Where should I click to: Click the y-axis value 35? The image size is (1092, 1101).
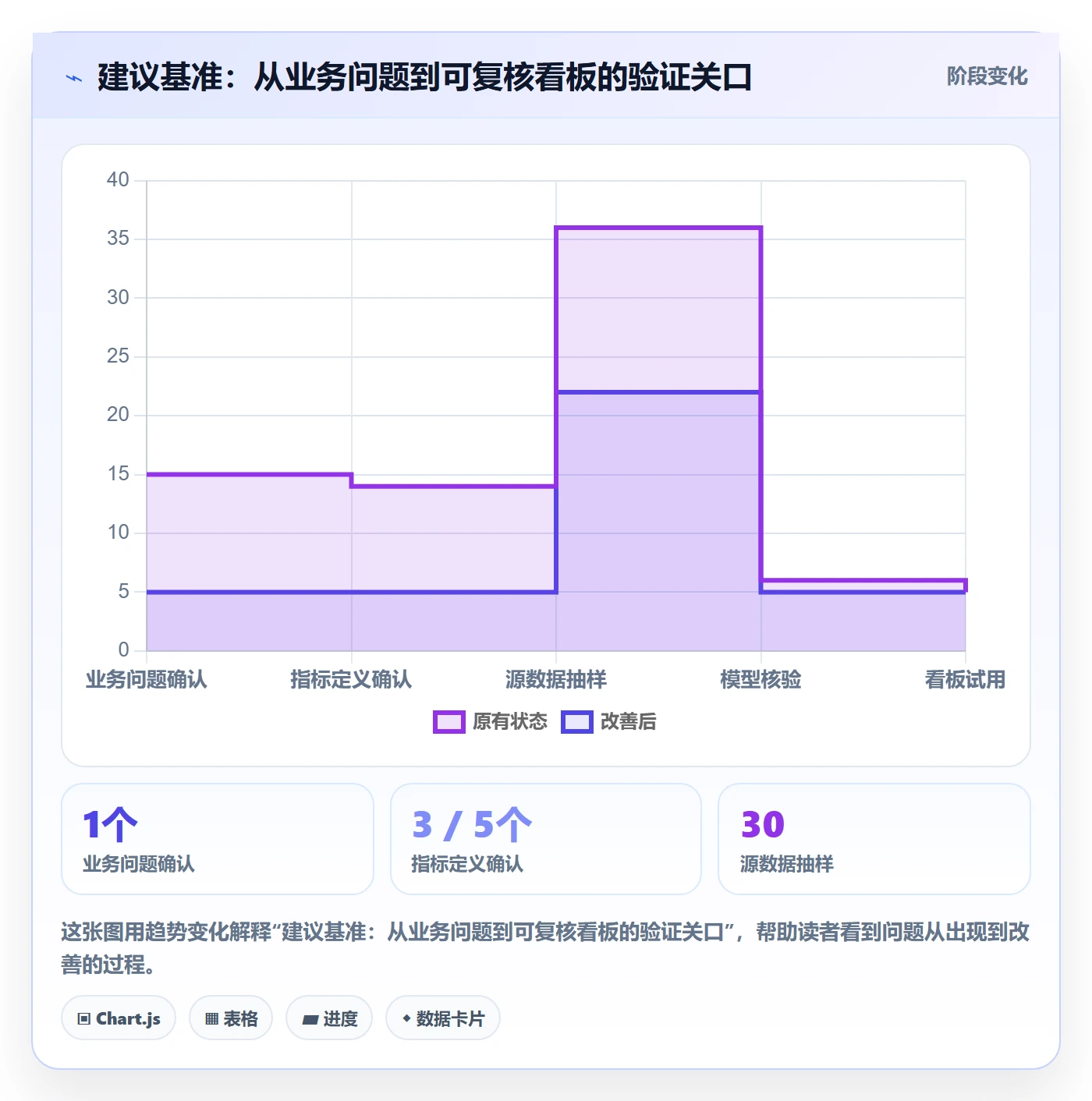point(118,239)
